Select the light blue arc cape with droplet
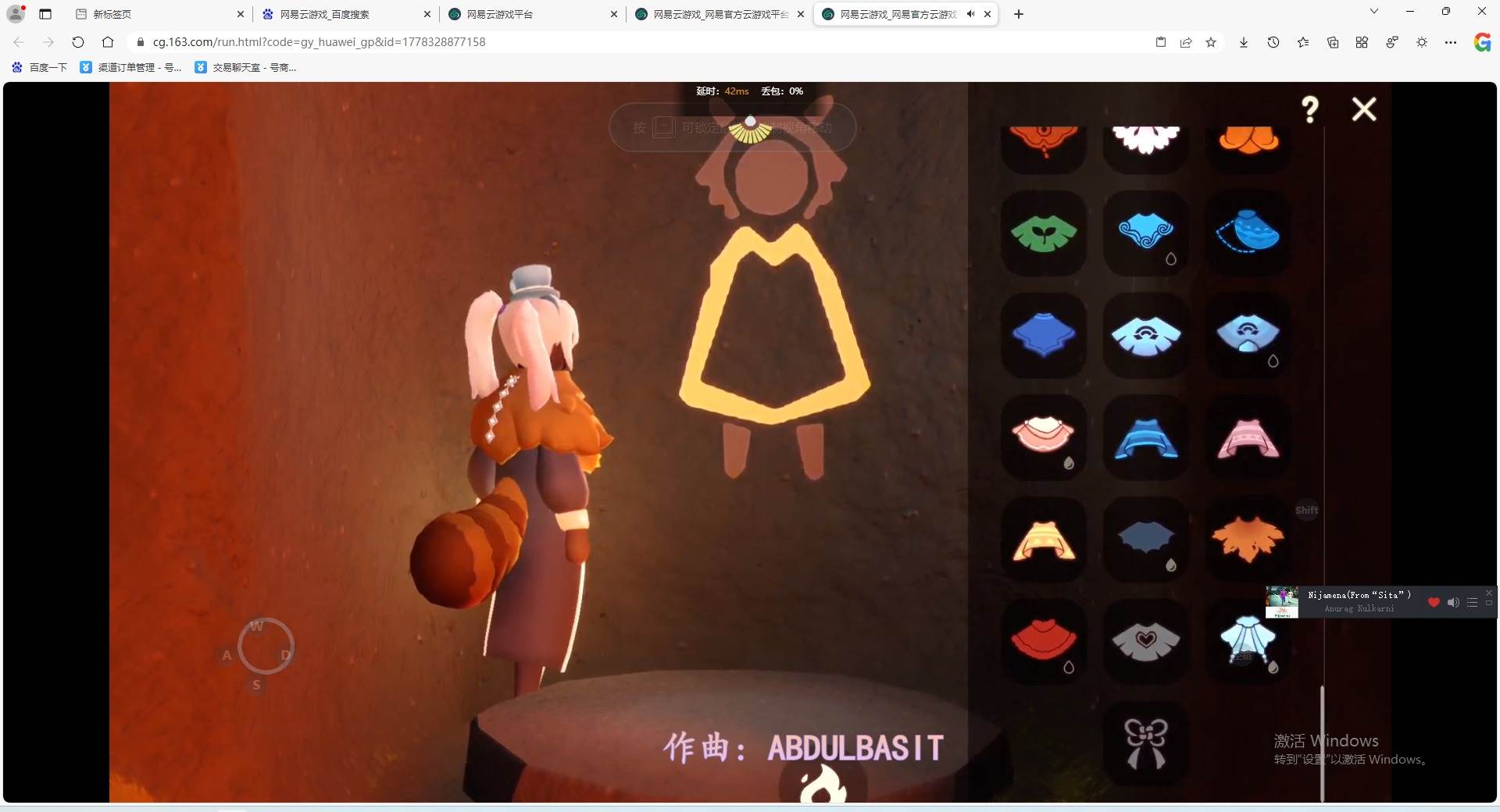This screenshot has height=812, width=1500. click(x=1248, y=336)
